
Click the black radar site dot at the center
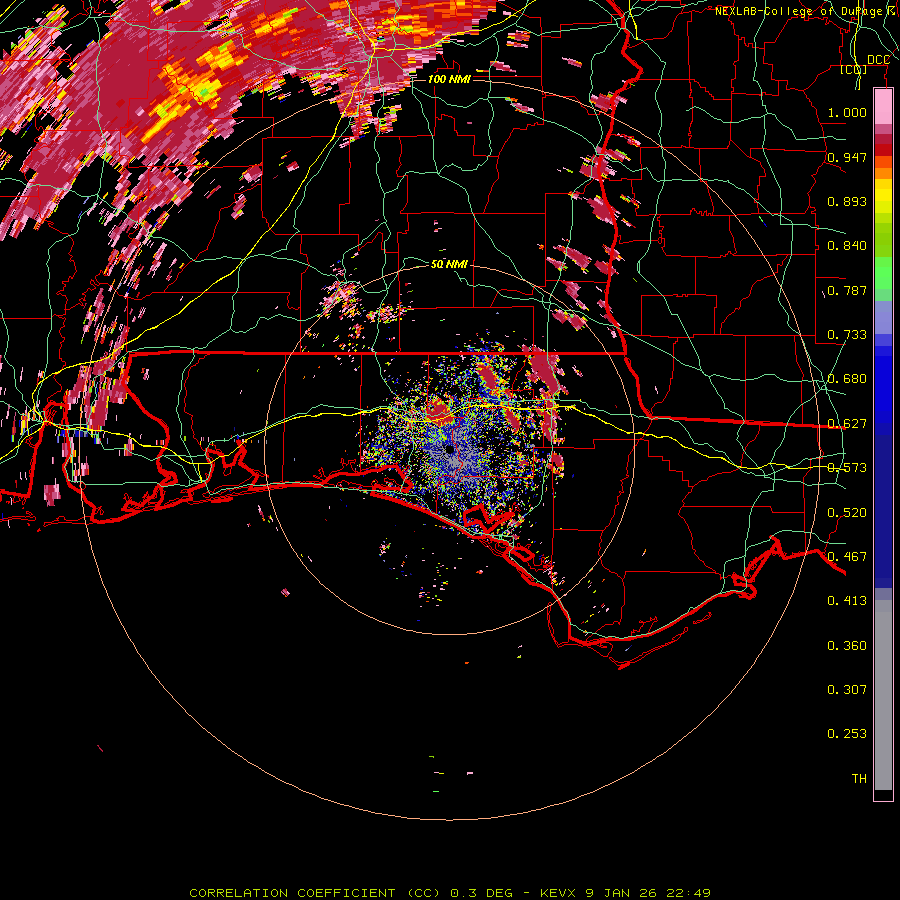tap(449, 449)
